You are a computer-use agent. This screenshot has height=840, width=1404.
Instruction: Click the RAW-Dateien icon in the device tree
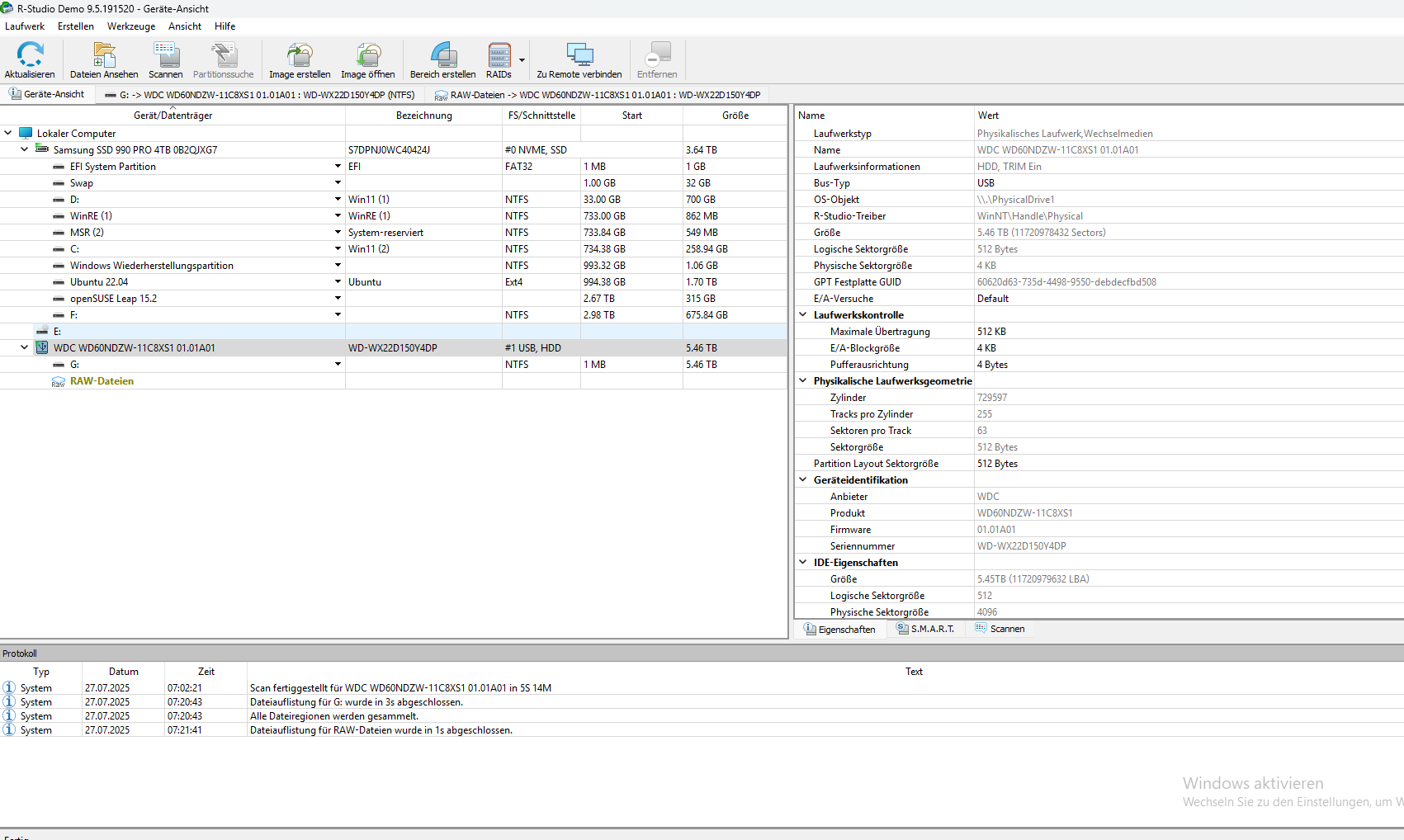59,381
